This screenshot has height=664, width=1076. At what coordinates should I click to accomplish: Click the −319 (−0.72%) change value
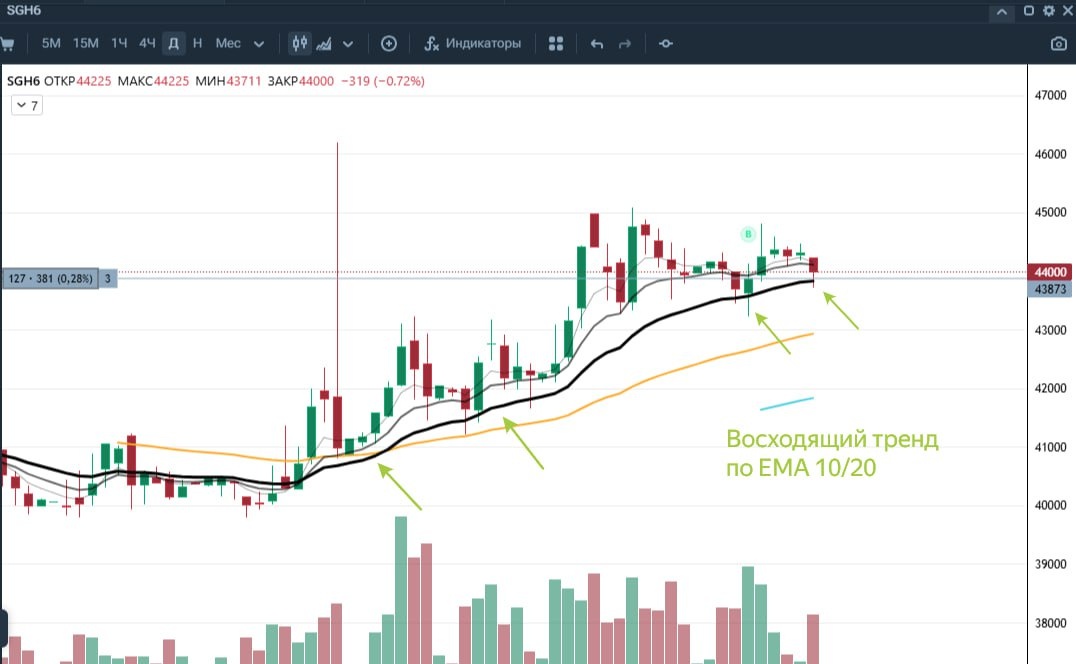383,81
